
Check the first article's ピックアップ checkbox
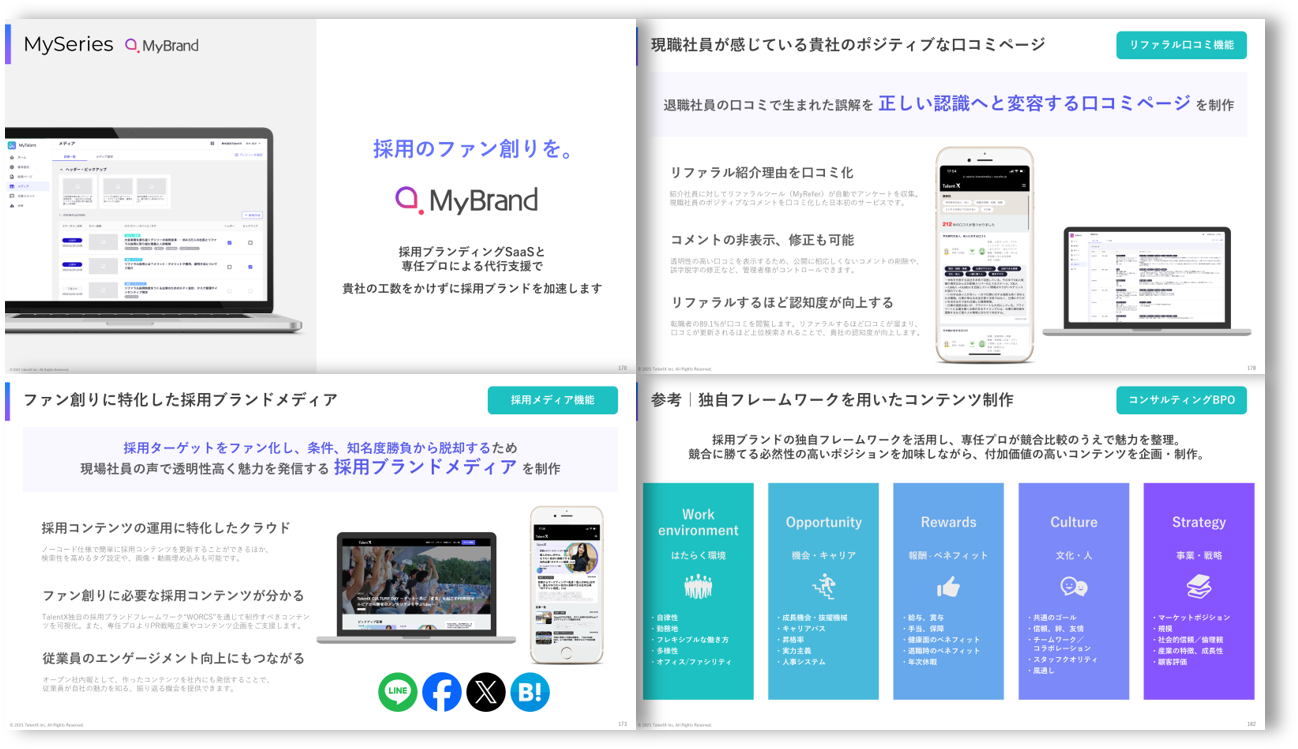[251, 242]
